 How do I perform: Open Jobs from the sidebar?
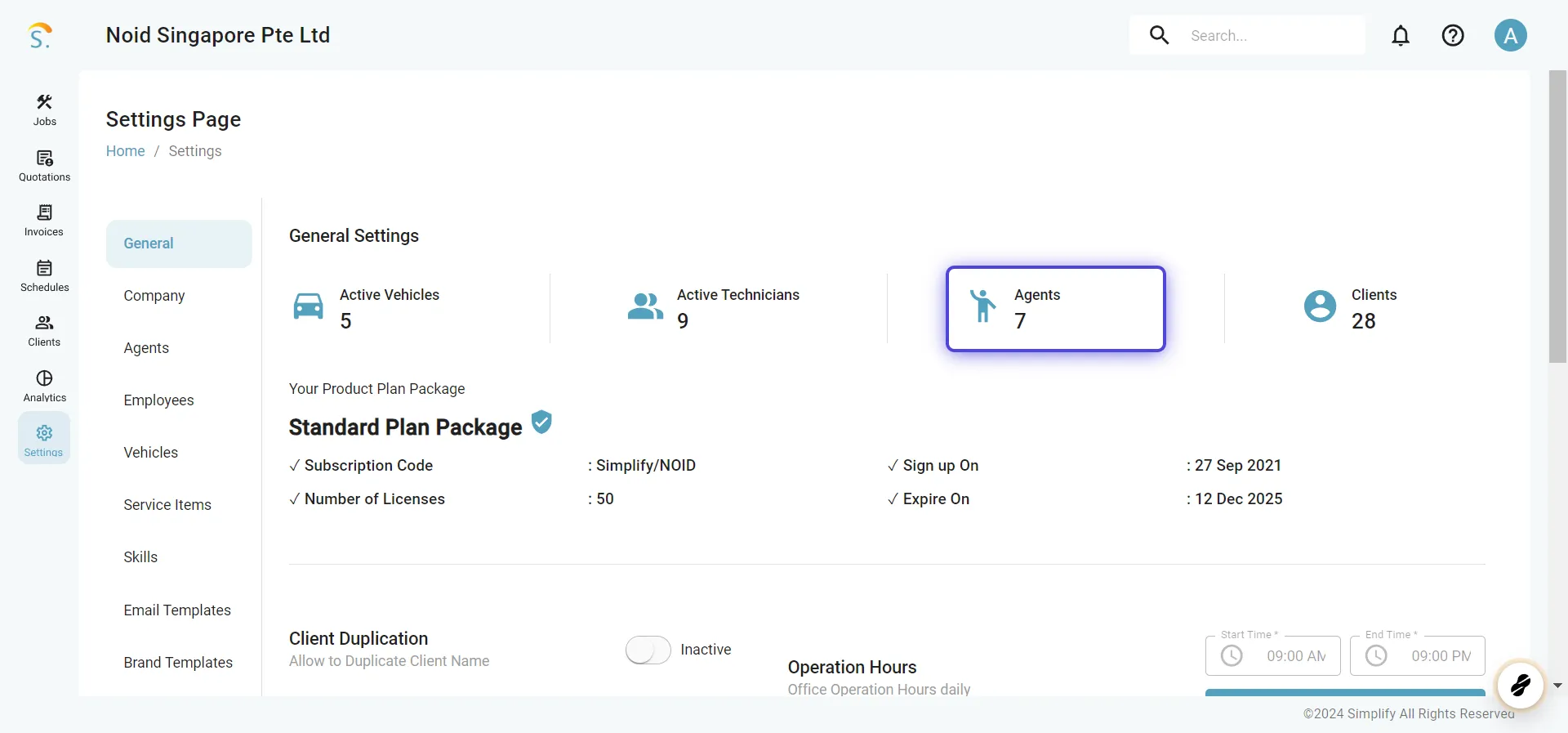44,110
